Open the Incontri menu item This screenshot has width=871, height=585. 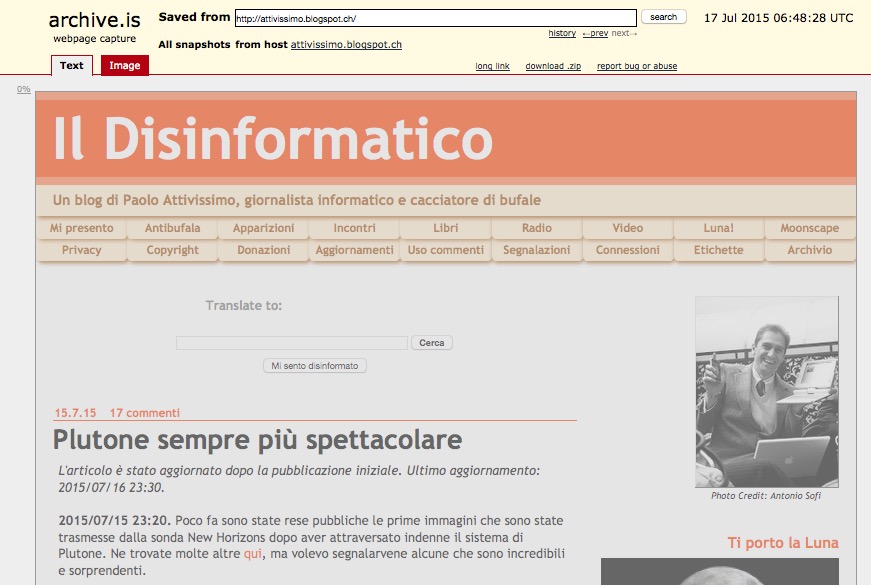(x=354, y=228)
